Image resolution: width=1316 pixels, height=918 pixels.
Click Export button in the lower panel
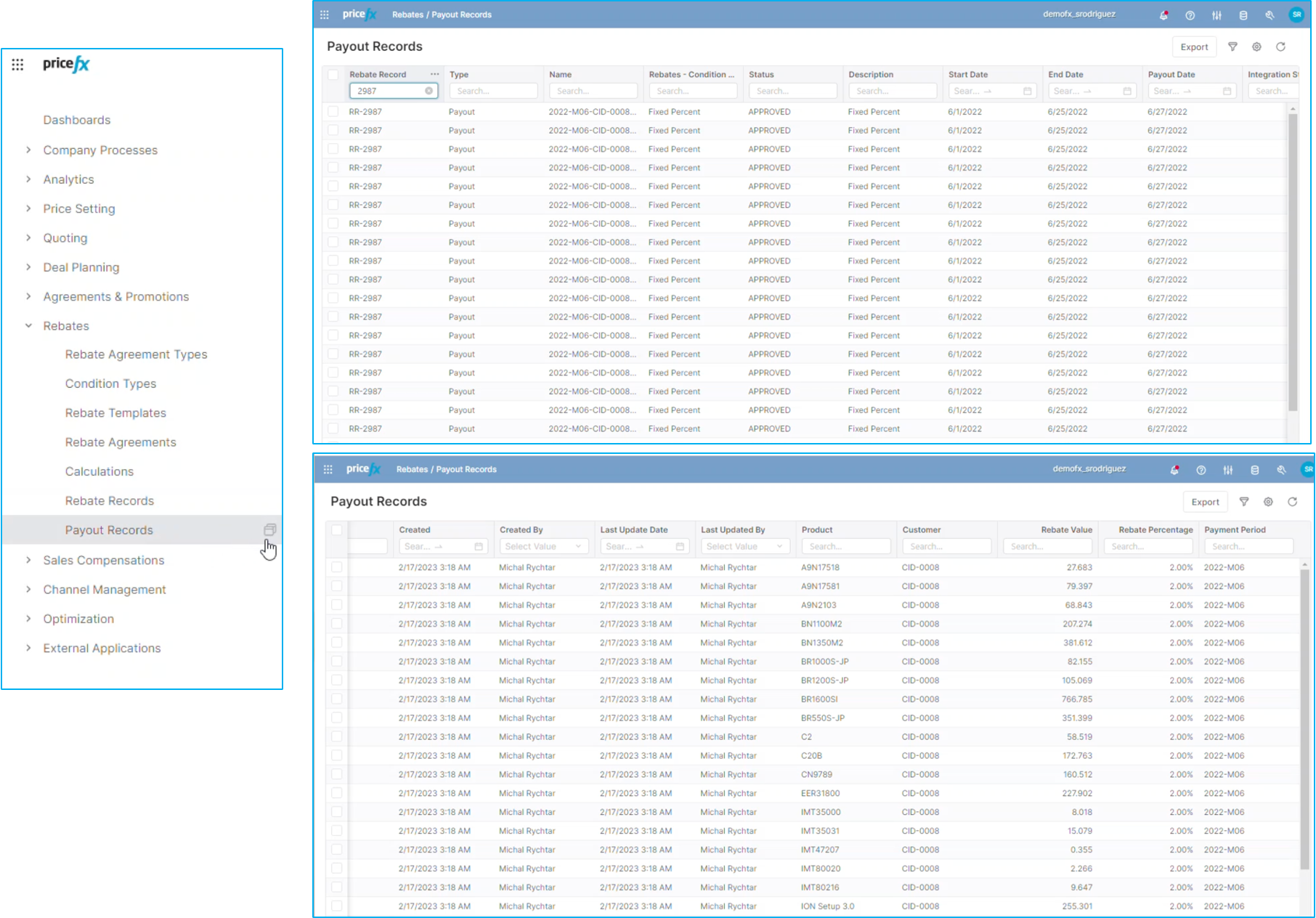1204,502
